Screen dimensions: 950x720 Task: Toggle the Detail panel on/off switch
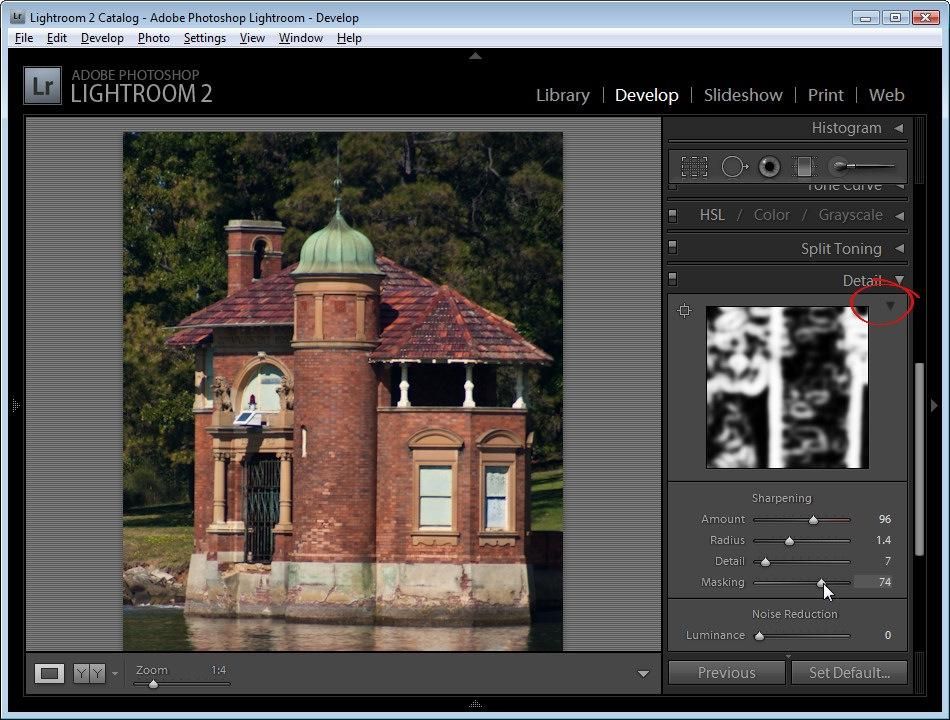tap(673, 280)
